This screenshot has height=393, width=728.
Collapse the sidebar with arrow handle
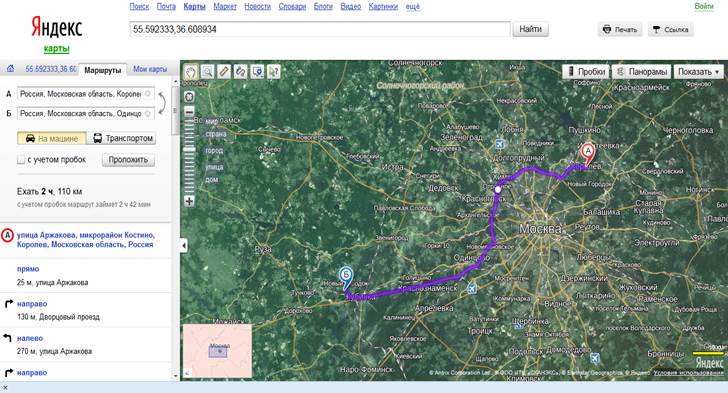pos(184,245)
